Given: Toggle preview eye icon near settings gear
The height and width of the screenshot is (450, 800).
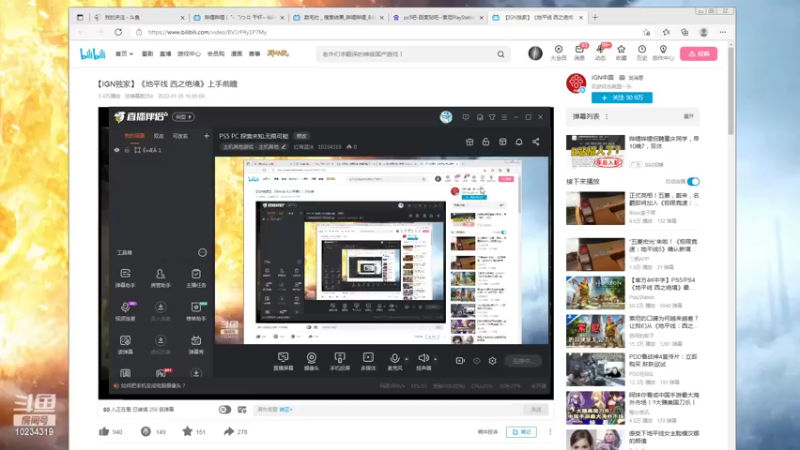Looking at the screenshot, I should point(477,361).
